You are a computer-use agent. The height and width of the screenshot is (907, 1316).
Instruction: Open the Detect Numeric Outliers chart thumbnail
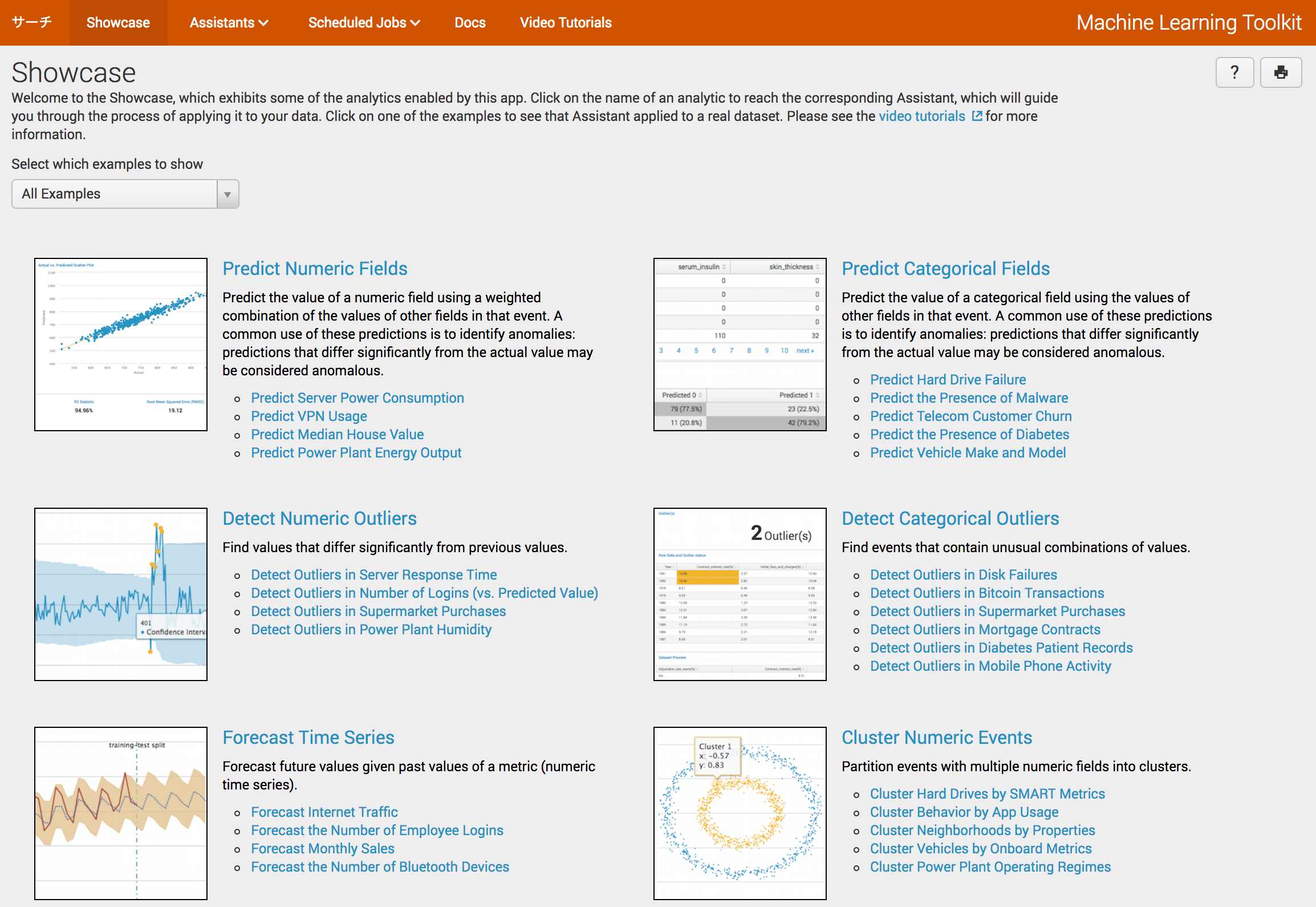tap(121, 594)
